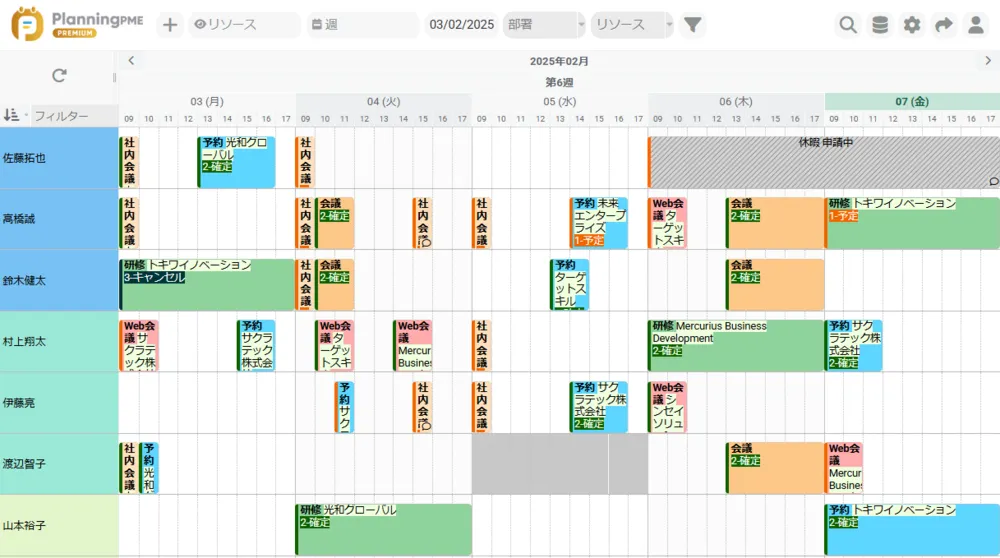The width and height of the screenshot is (1000, 558).
Task: Select resource 佐藤拓也
Action: tap(59, 158)
